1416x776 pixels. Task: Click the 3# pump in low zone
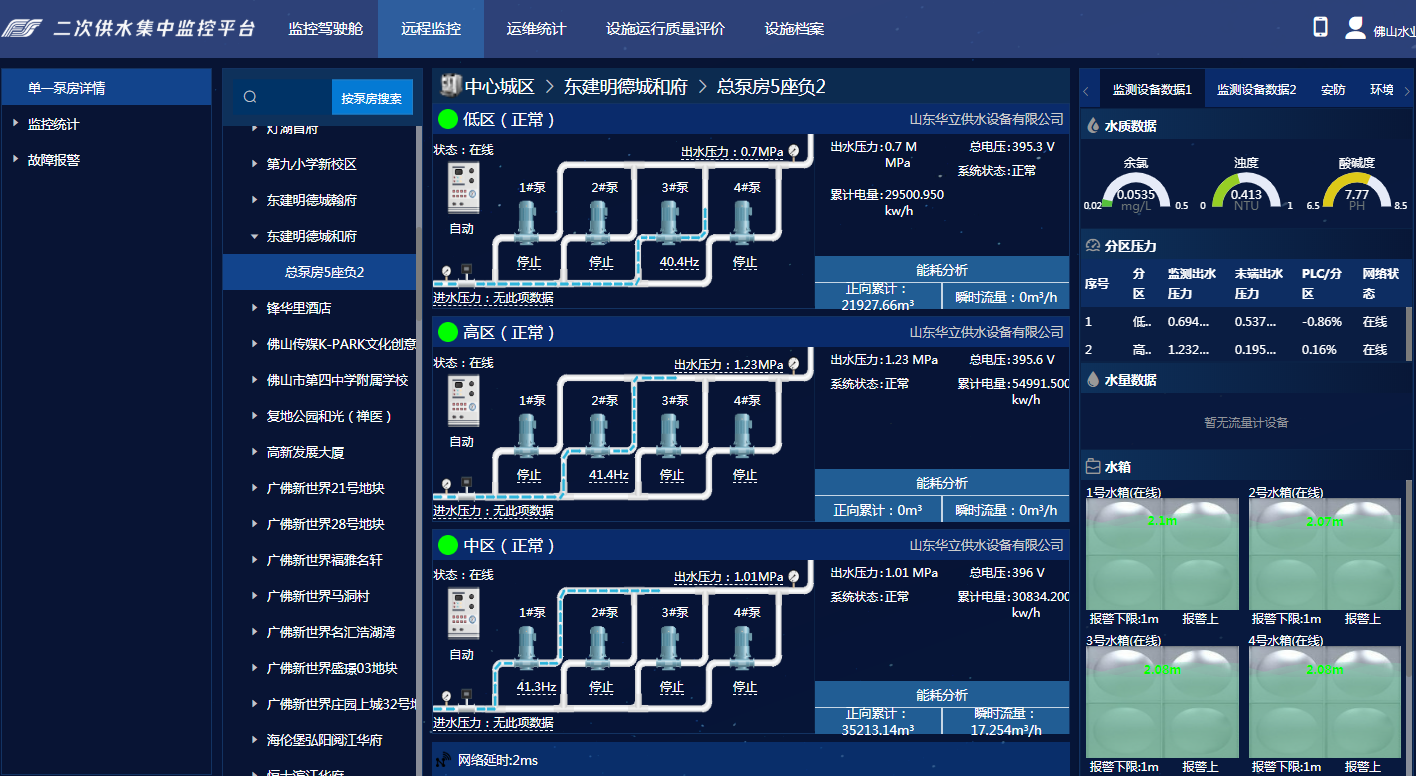[x=670, y=223]
